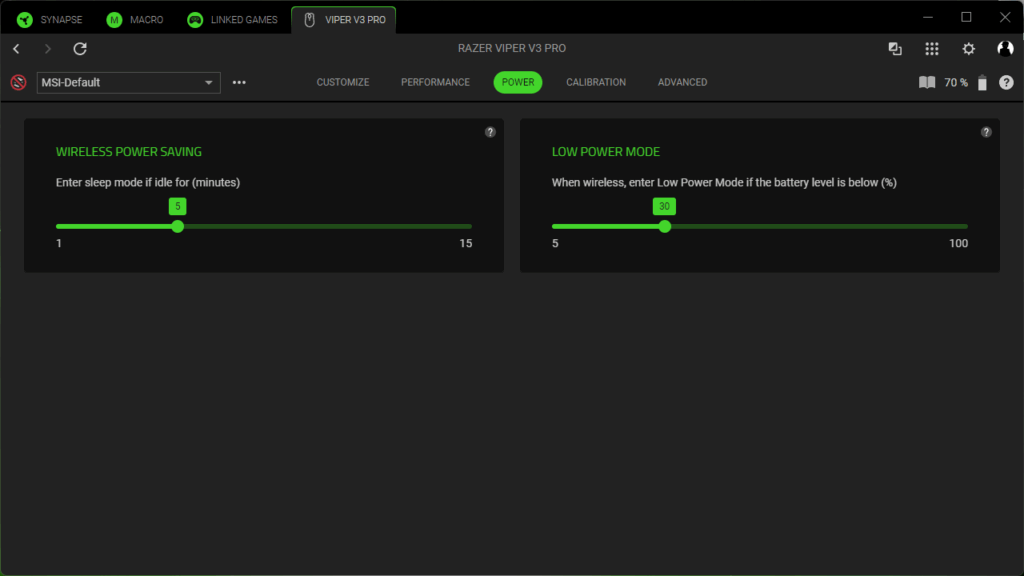
Task: Click the battery status icon
Action: [982, 83]
